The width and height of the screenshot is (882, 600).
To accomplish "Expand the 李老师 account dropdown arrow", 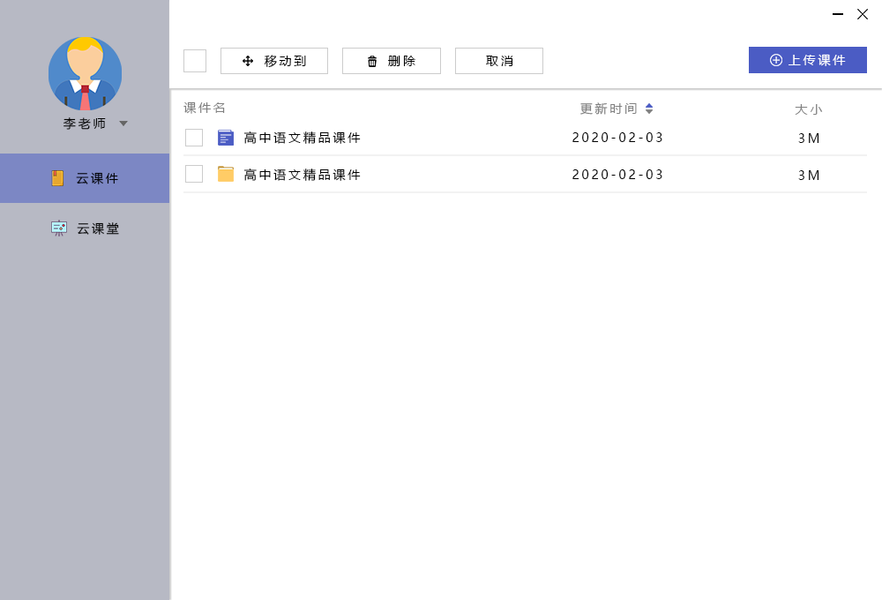I will [x=123, y=124].
